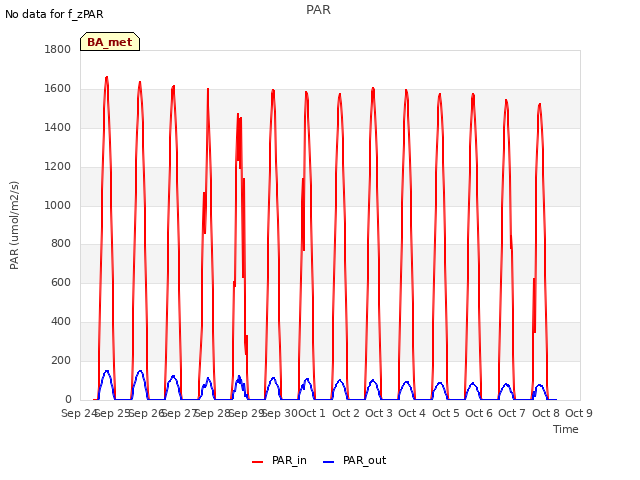Click the Sep 24 x-axis tick label
Screen dimensions: 640x480
coord(79,413)
